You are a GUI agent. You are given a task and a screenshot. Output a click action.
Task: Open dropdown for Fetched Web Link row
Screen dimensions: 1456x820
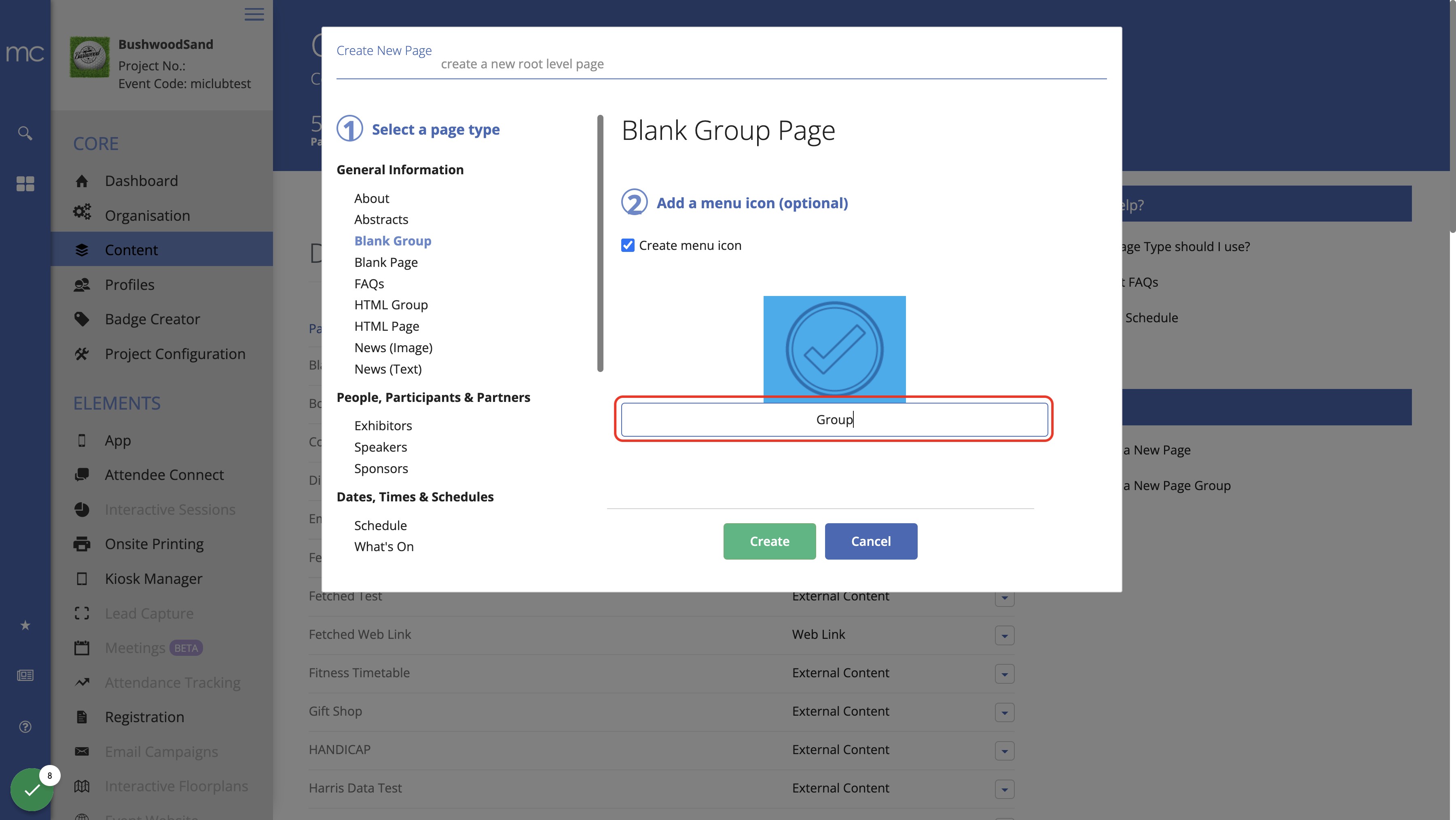pos(1004,635)
